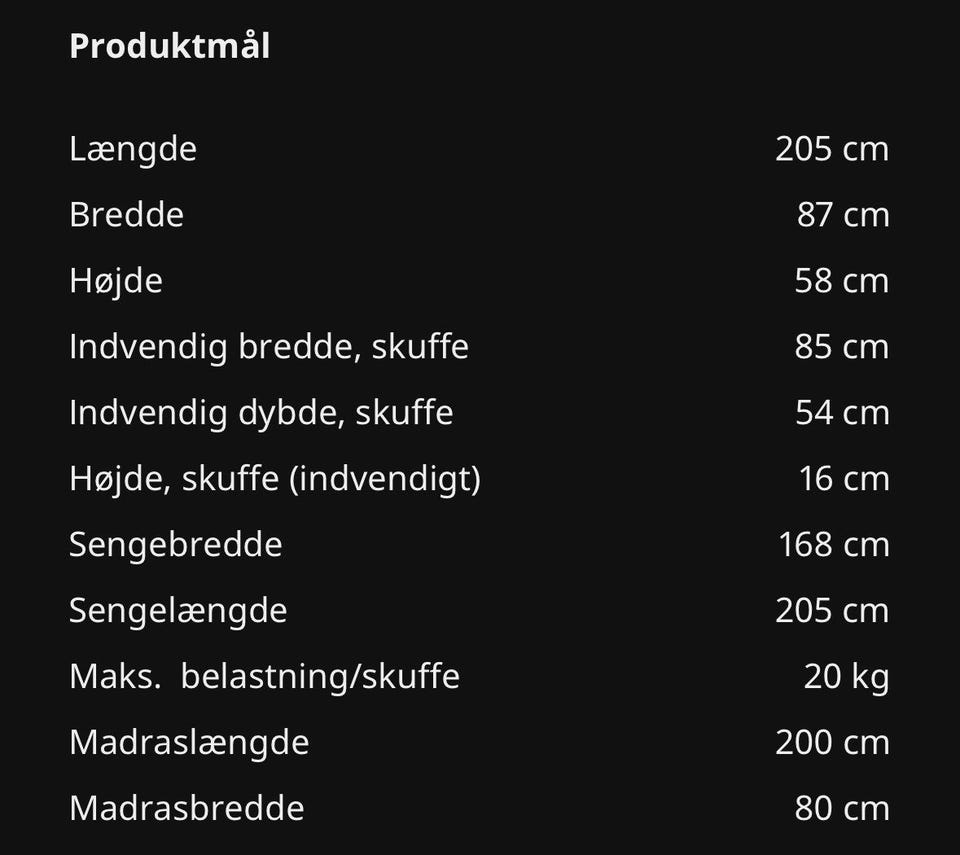Click Højde, skuffe (indvendigt) label
Image resolution: width=960 pixels, height=855 pixels.
275,479
